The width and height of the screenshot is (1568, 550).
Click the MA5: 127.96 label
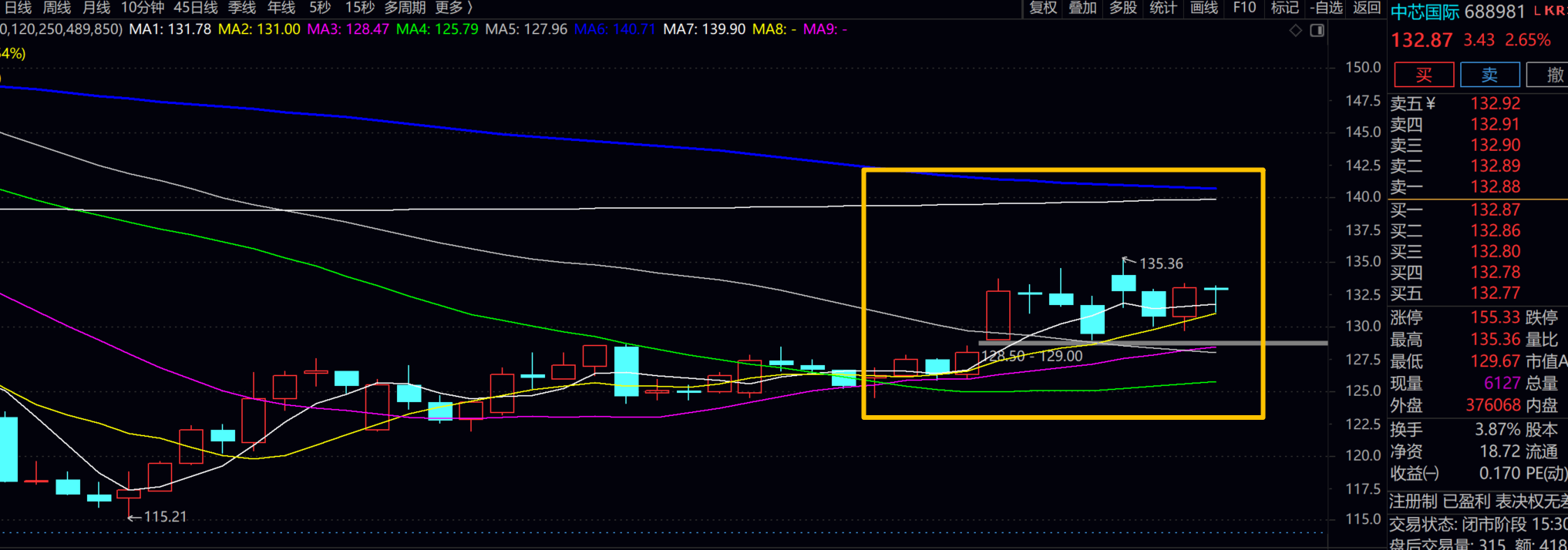527,29
